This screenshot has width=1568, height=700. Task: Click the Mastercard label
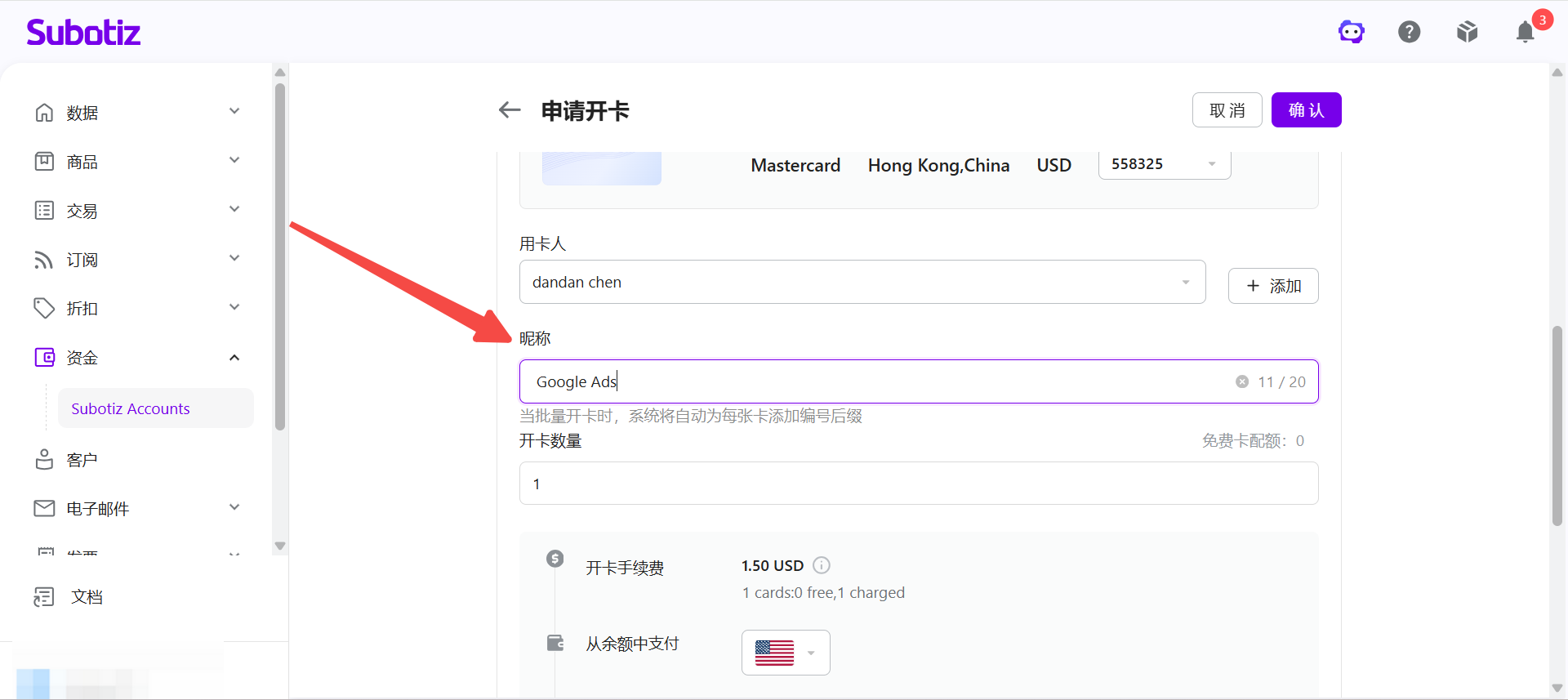point(795,165)
